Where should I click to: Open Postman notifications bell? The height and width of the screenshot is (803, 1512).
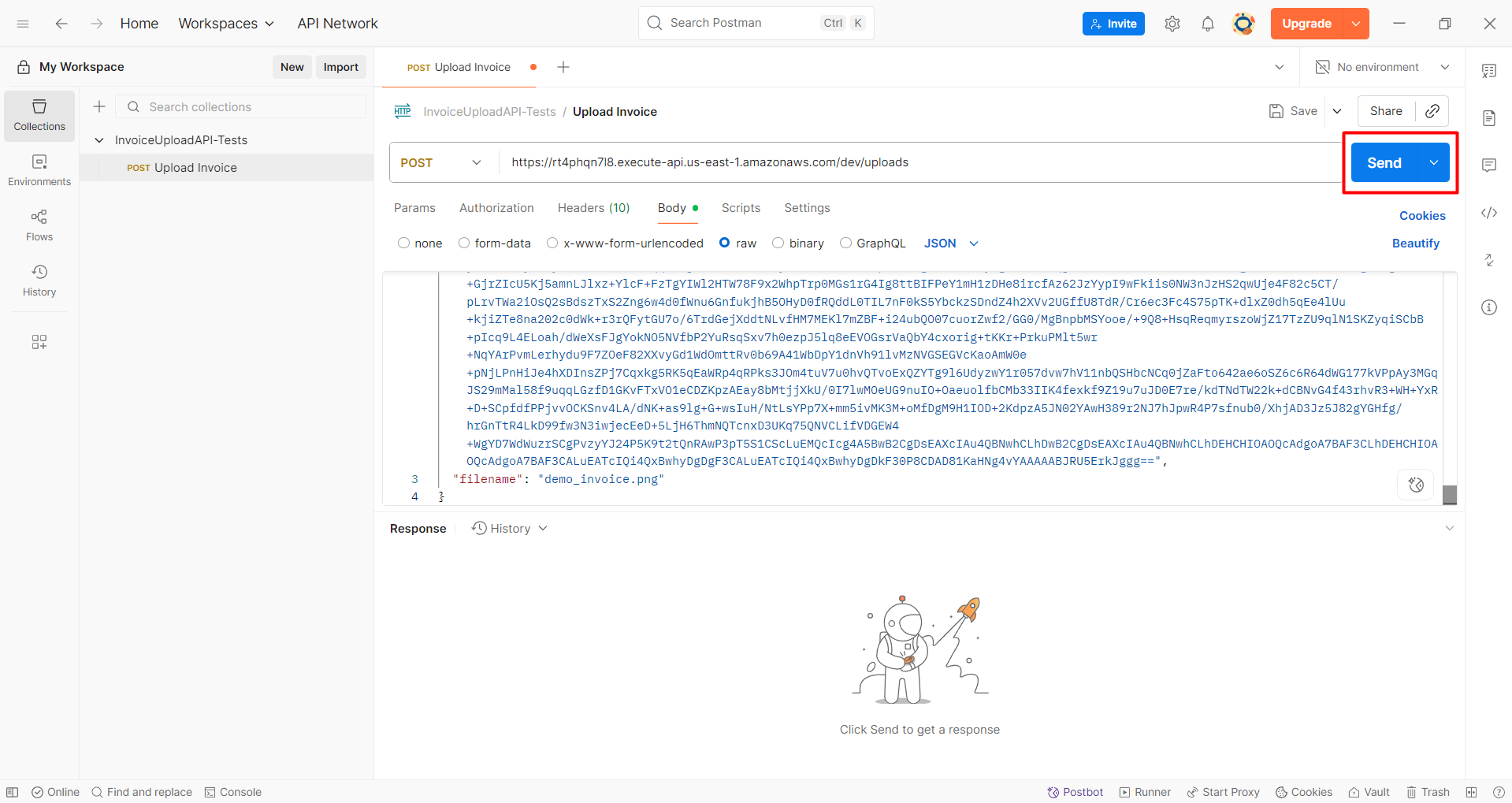point(1207,23)
